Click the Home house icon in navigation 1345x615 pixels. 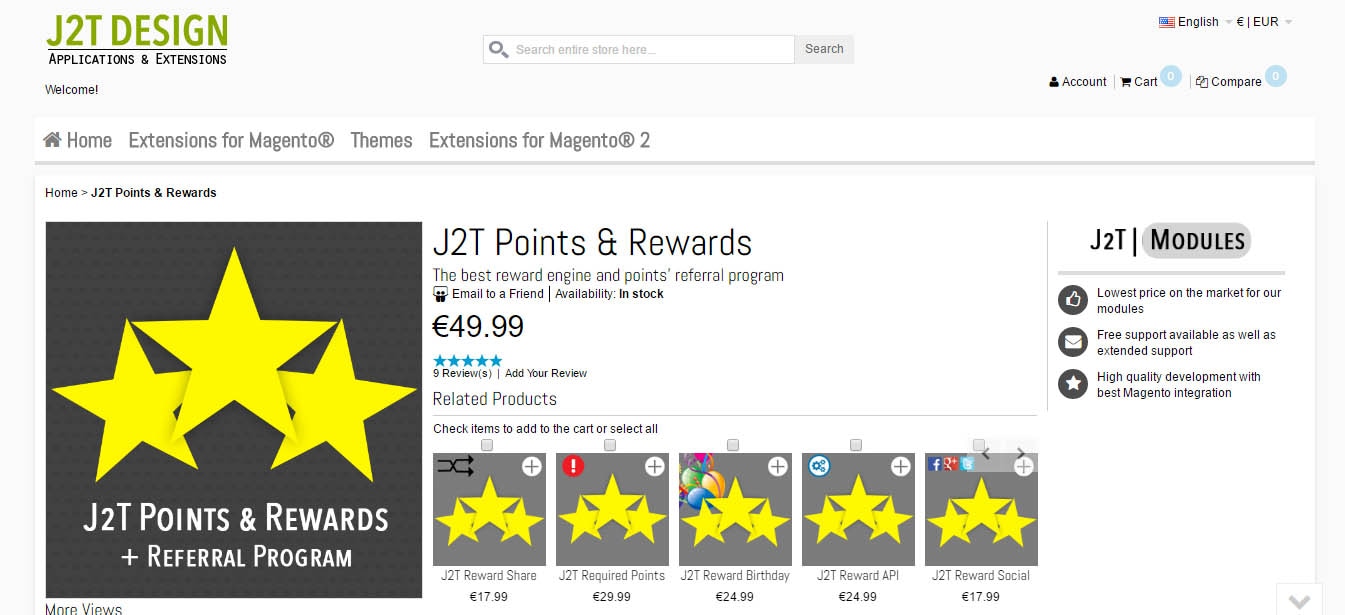pos(52,140)
